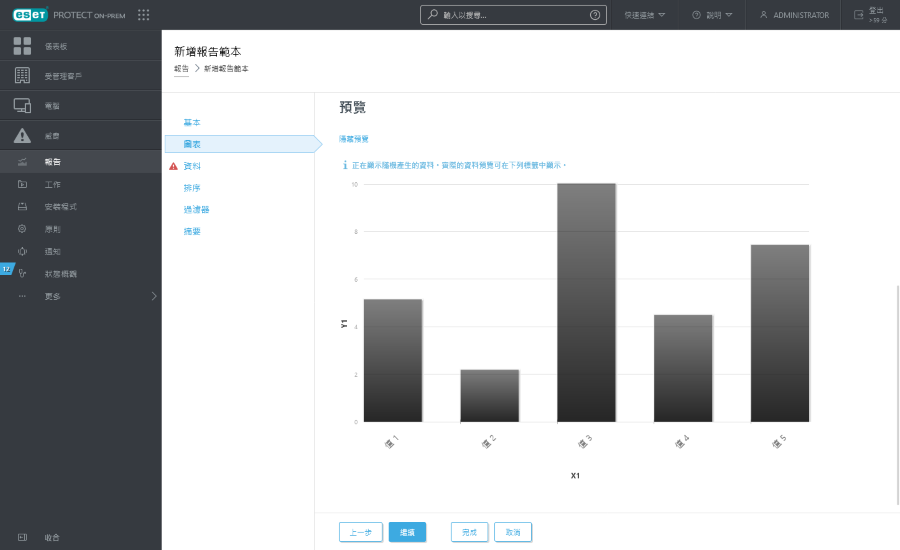Click the help icon inside search box
The height and width of the screenshot is (550, 900).
click(595, 15)
